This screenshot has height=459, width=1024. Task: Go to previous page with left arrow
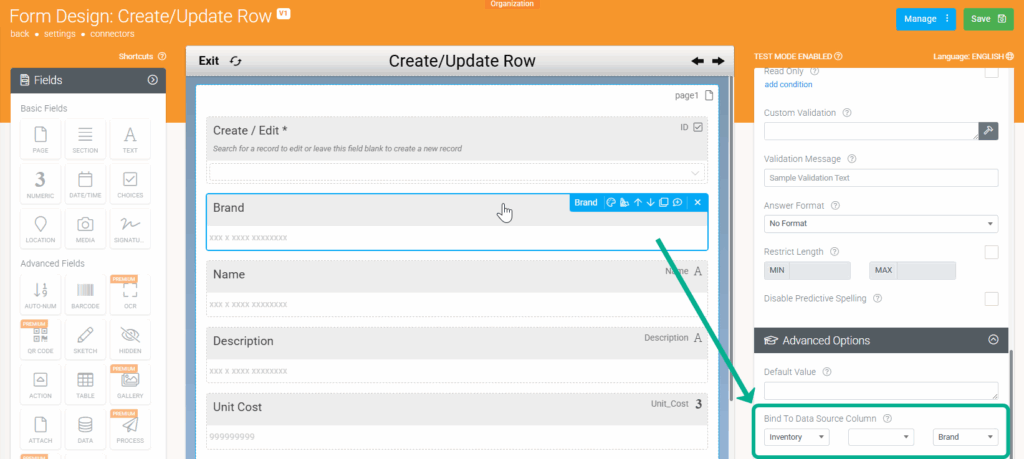[697, 61]
